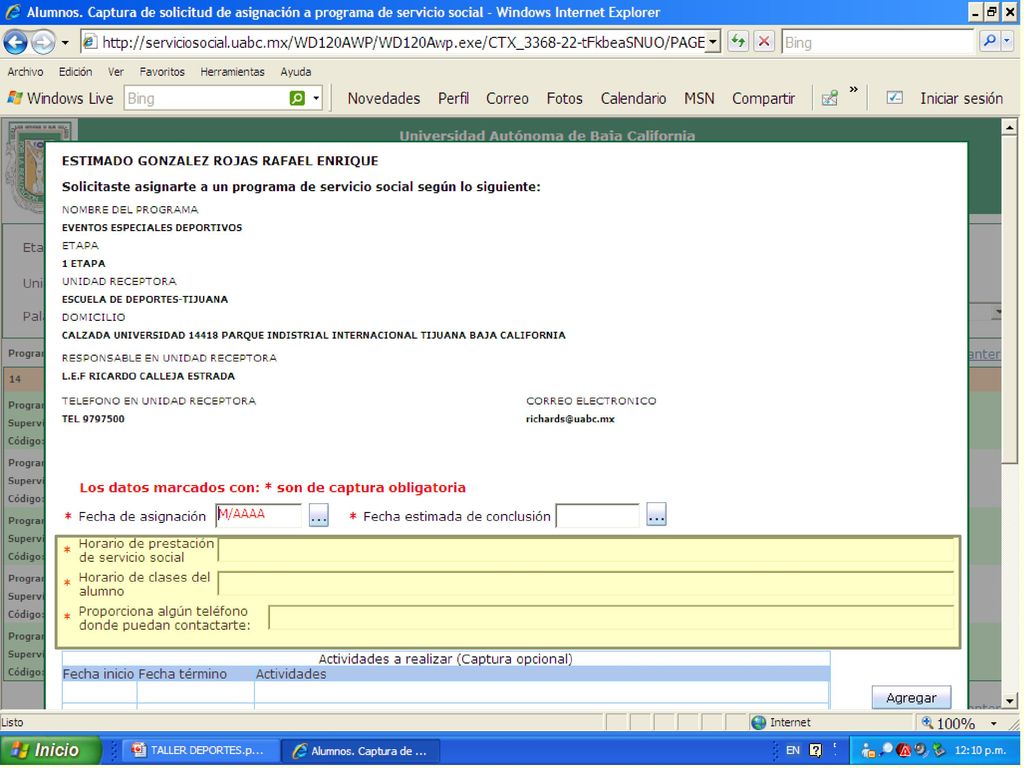Expand the Windows Live search dropdown

316,99
